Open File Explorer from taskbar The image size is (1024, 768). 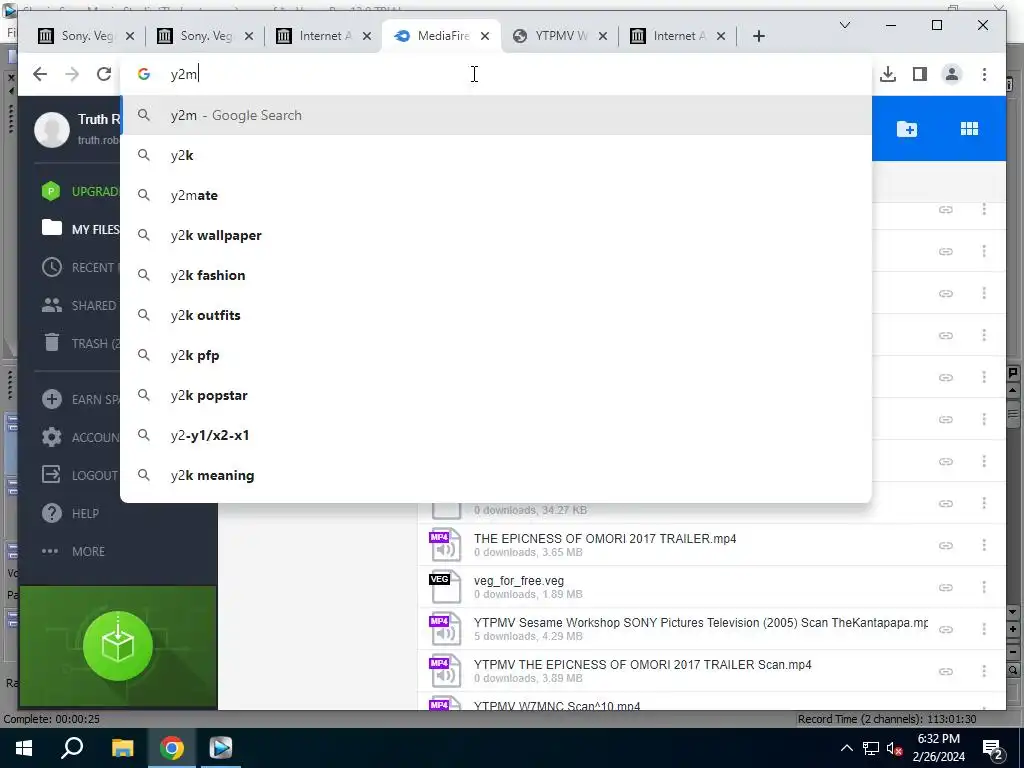pyautogui.click(x=122, y=748)
